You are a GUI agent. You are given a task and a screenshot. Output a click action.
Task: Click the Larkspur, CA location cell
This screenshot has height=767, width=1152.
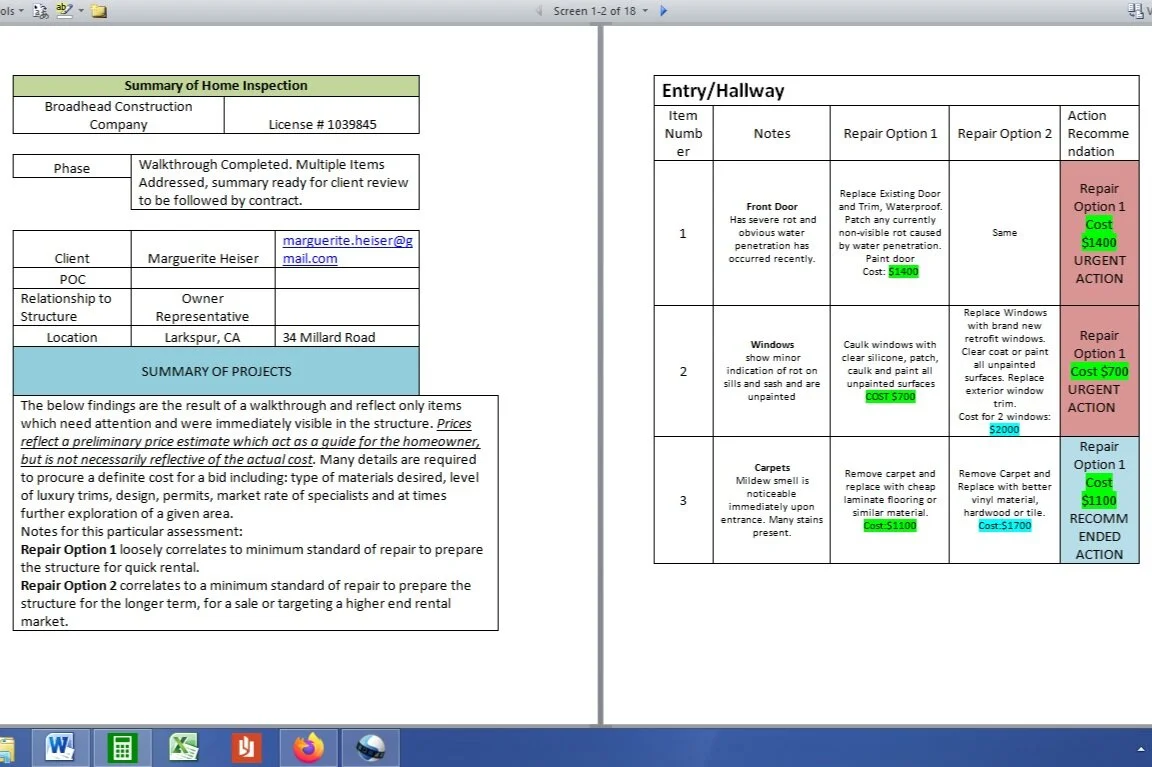click(203, 337)
